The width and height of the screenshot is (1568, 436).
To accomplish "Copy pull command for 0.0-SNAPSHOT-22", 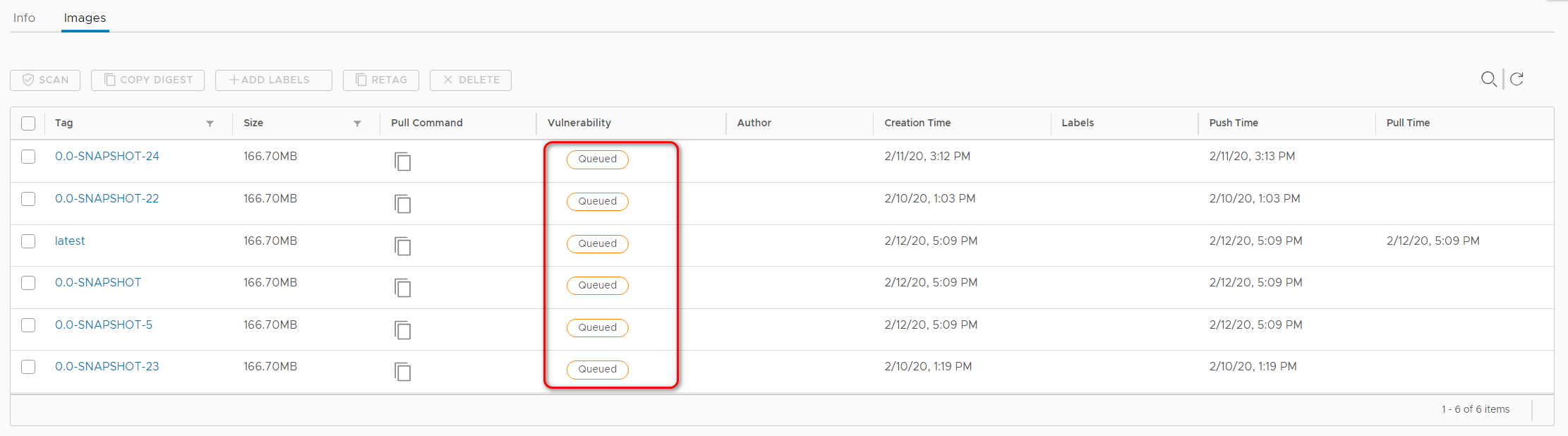I will [x=402, y=204].
